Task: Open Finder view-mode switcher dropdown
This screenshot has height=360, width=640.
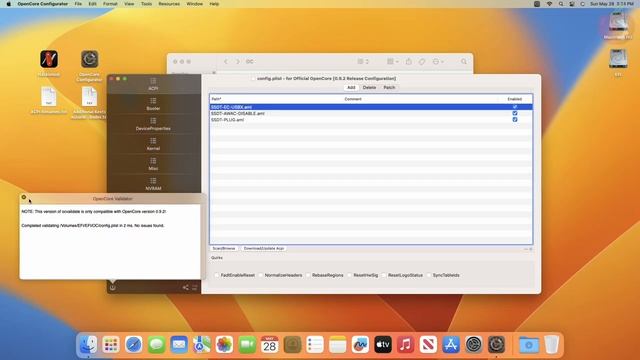Action: (363, 62)
